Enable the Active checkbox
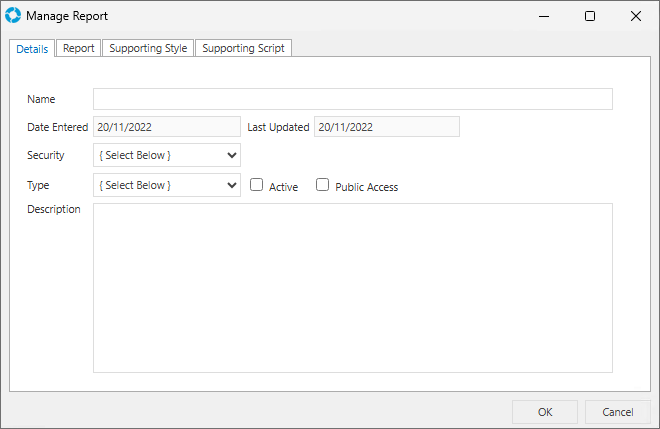The image size is (660, 429). (x=257, y=185)
